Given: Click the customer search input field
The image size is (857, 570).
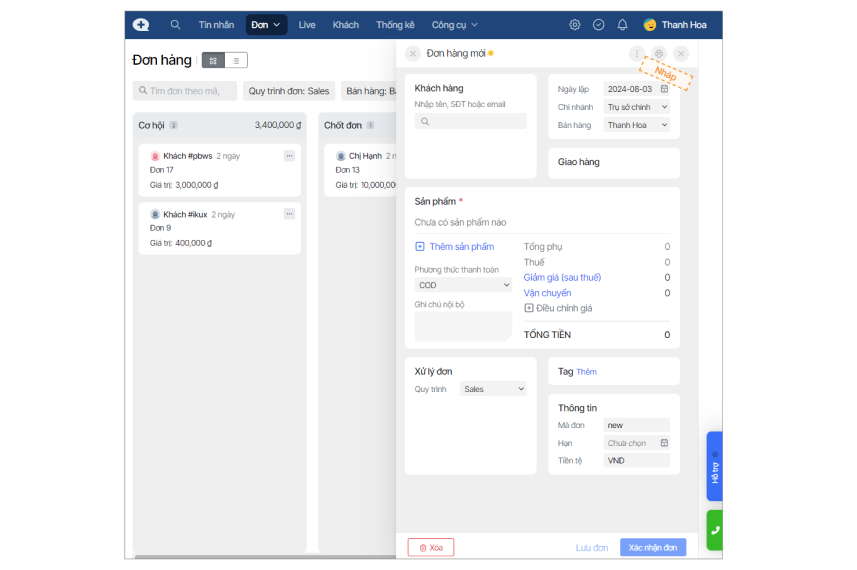Looking at the screenshot, I should (x=471, y=121).
